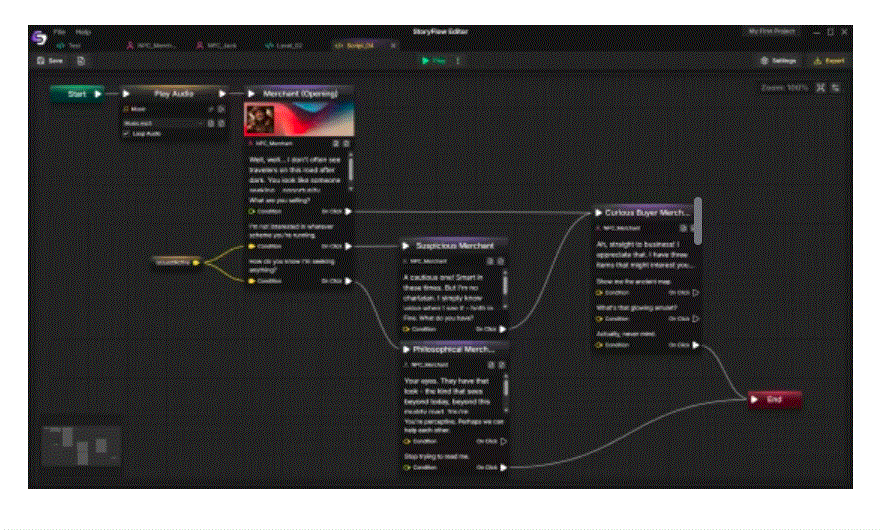
Task: Click the fit-to-view icon beside Zoom
Action: click(x=820, y=87)
